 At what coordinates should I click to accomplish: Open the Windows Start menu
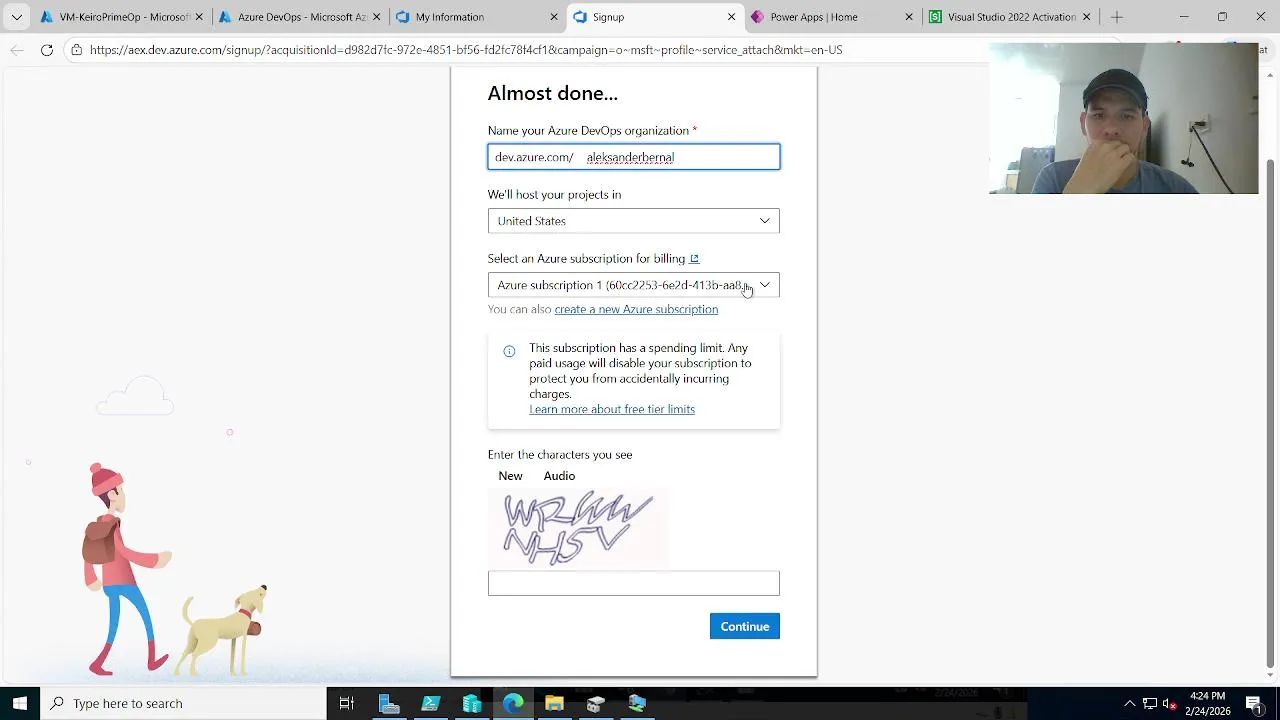[x=19, y=703]
